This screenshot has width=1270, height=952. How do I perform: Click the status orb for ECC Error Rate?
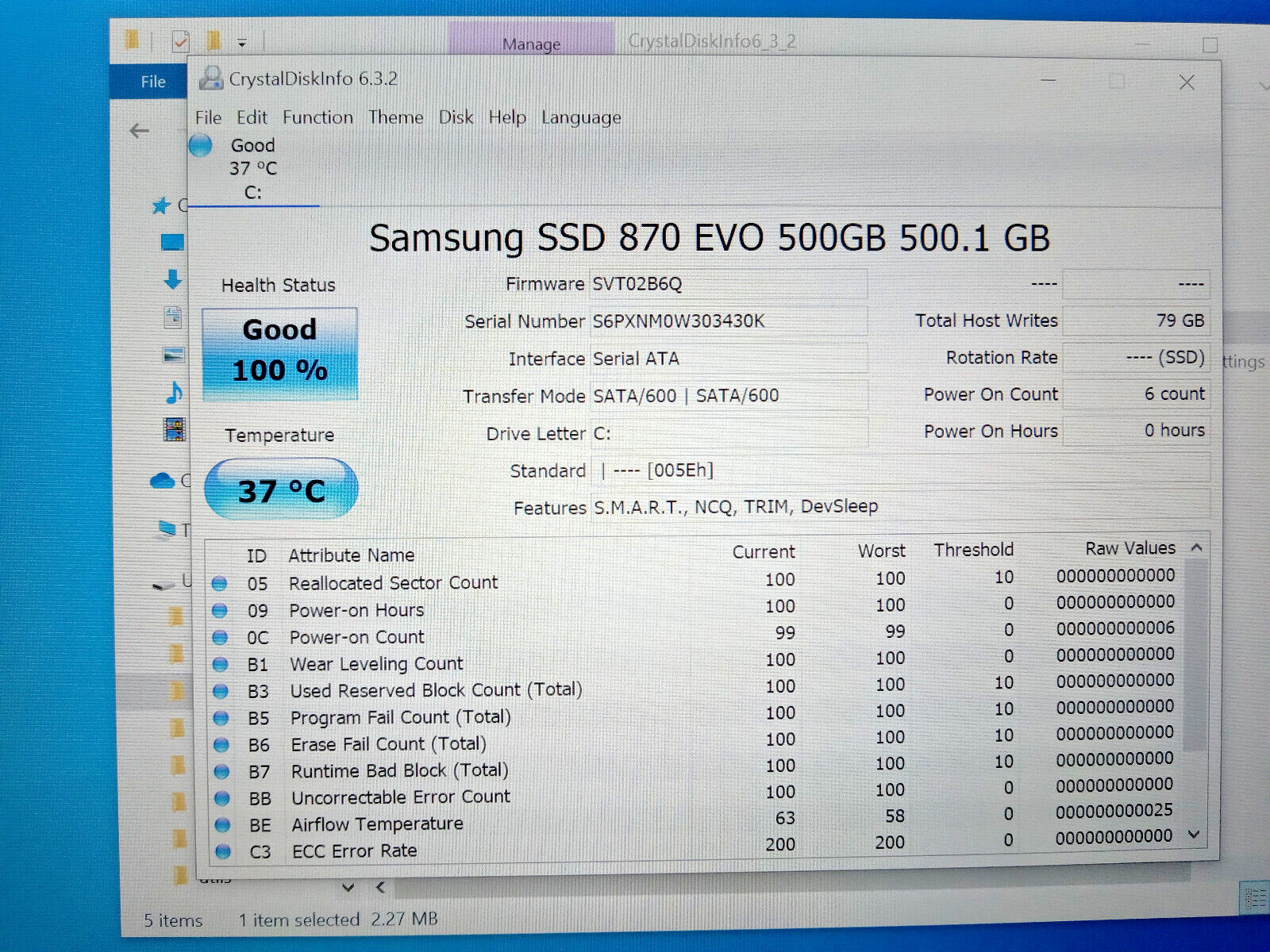pos(223,851)
